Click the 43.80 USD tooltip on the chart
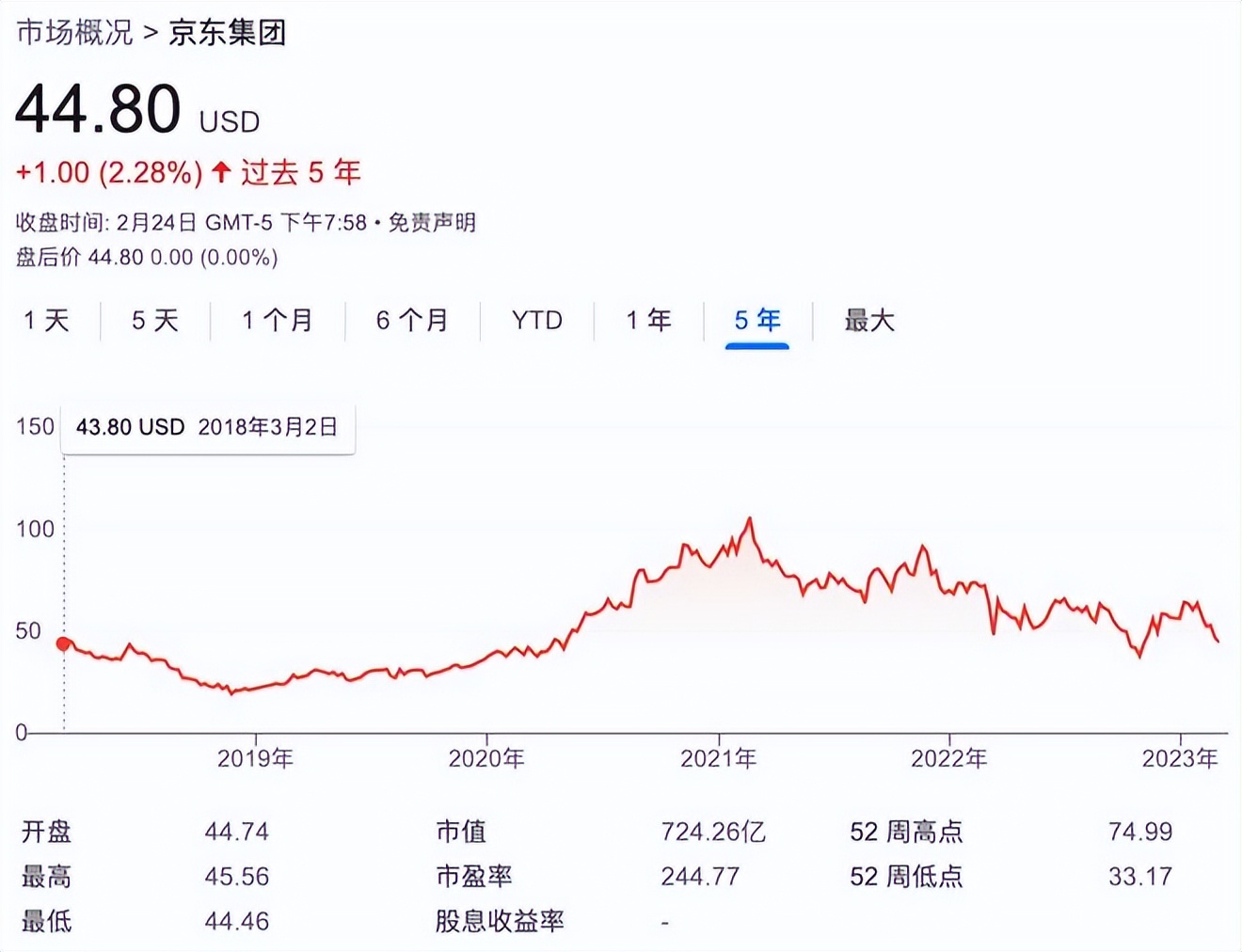Screen dimensions: 1242x952 207,428
